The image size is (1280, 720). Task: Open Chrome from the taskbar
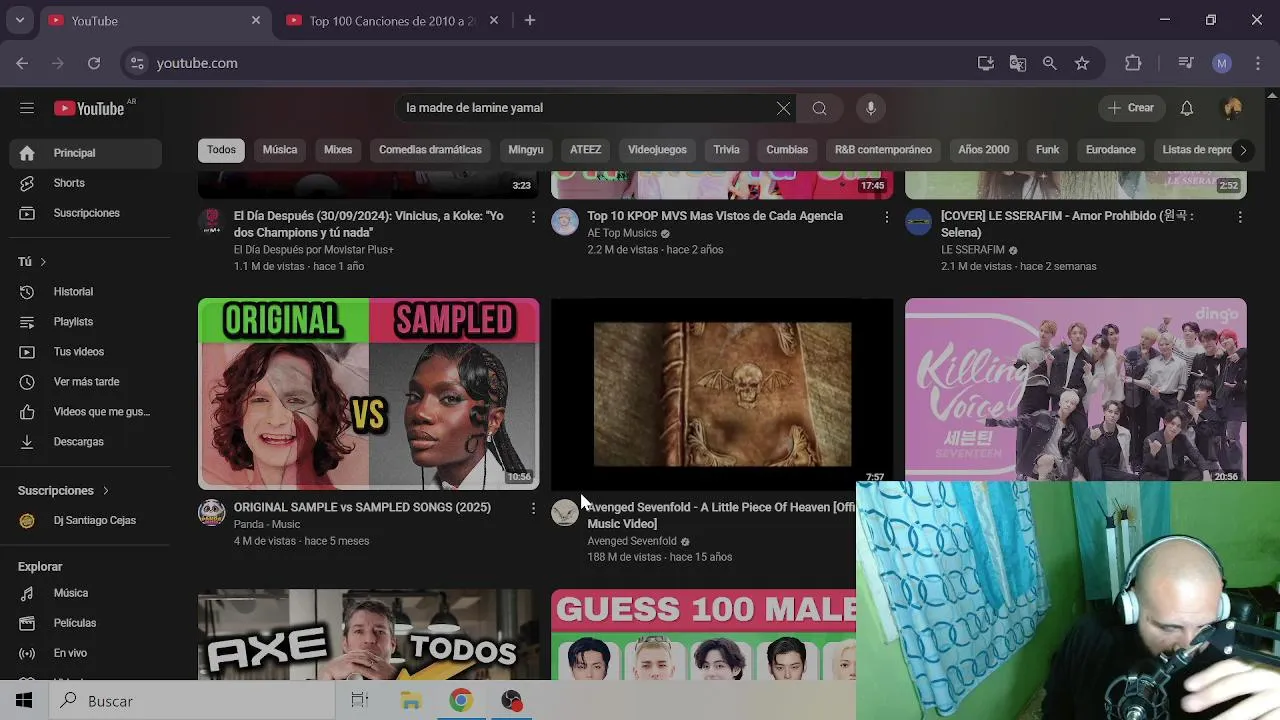point(461,701)
